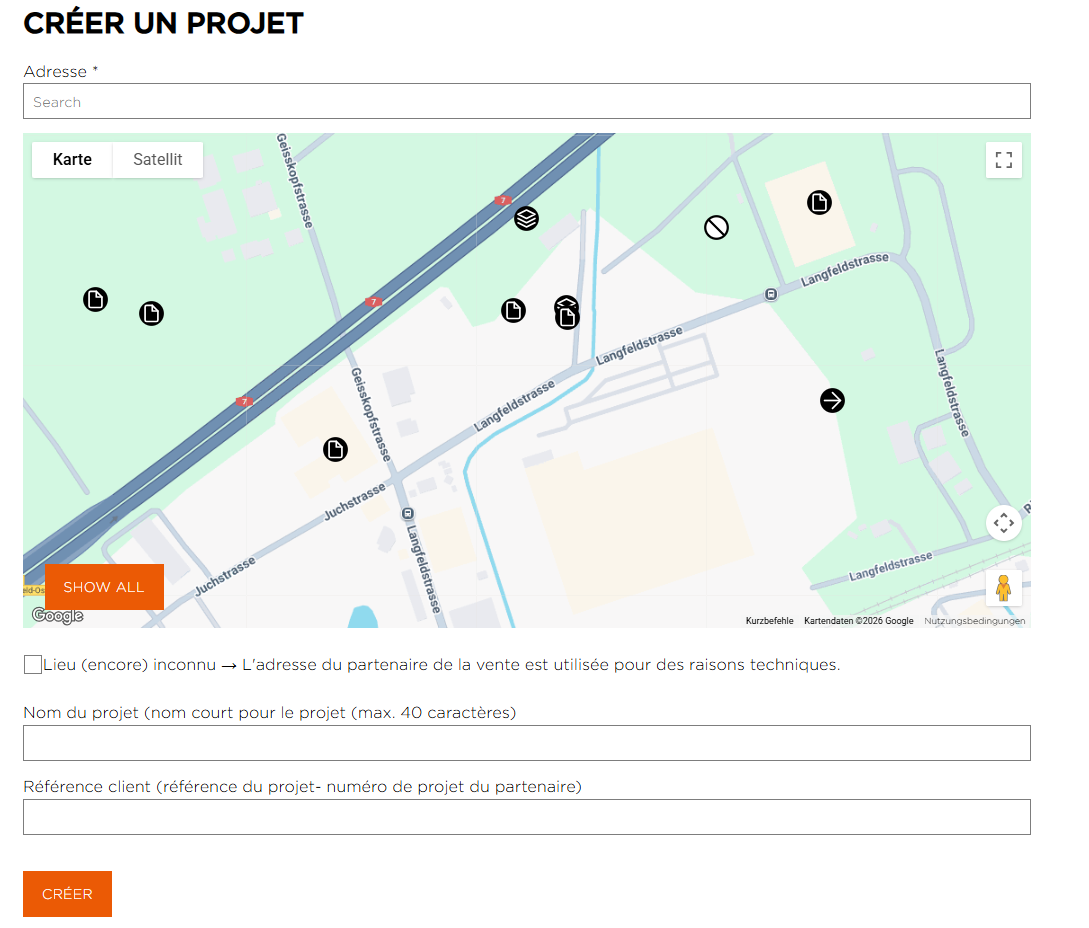Click the CRÉER button
The width and height of the screenshot is (1089, 928).
[67, 894]
